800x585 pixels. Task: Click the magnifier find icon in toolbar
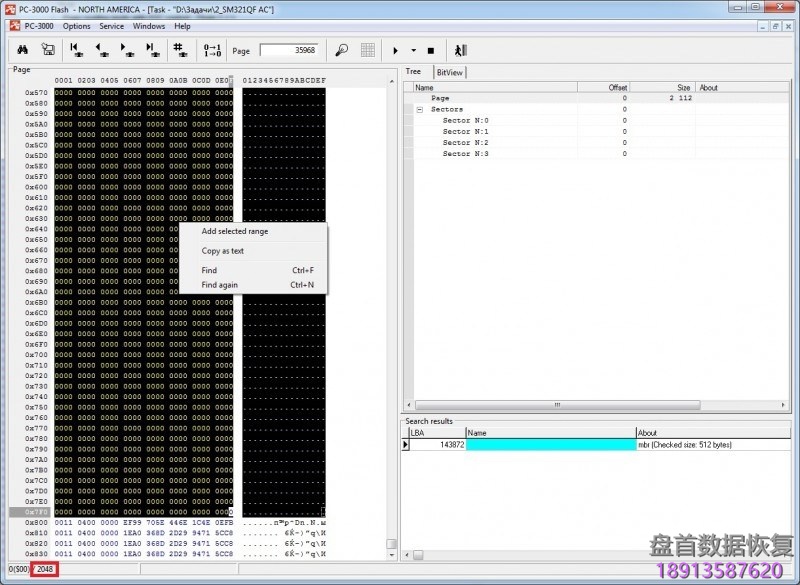pos(341,50)
